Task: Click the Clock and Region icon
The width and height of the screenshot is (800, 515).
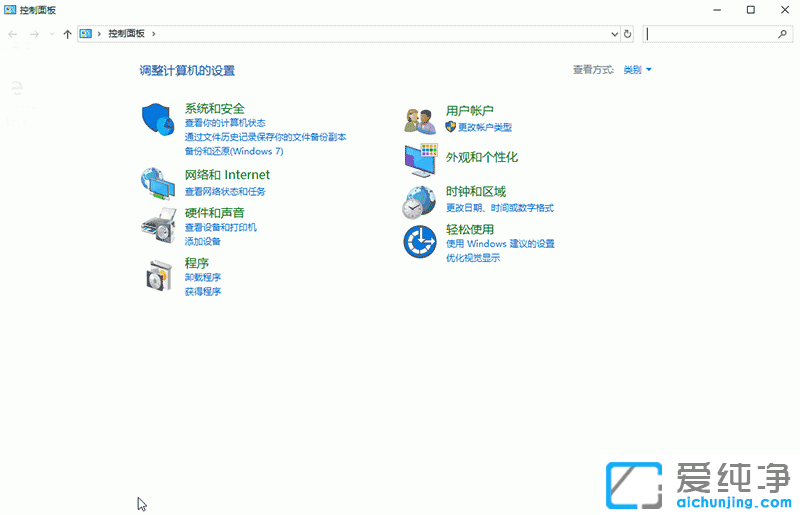Action: click(419, 201)
